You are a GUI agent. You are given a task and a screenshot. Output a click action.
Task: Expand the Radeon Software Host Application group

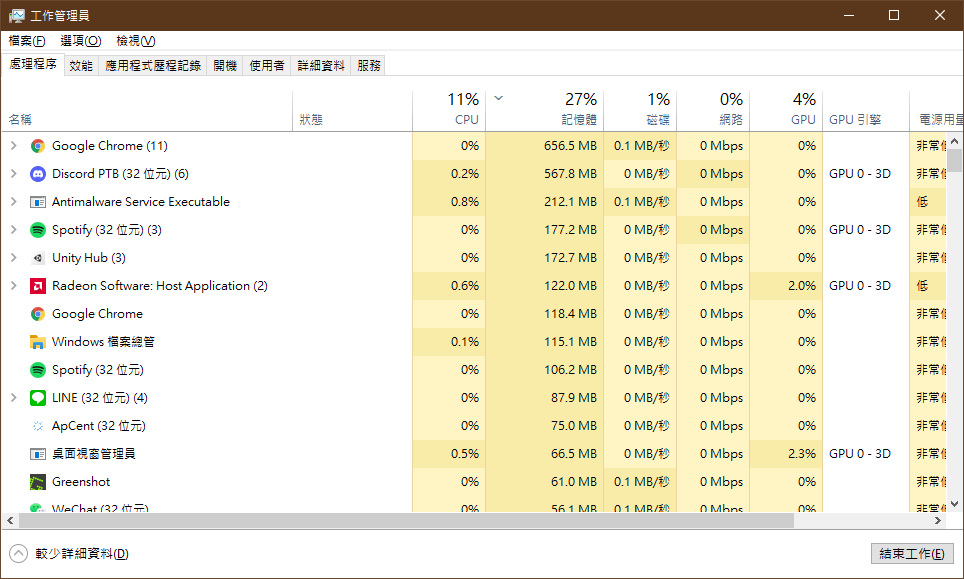click(14, 286)
